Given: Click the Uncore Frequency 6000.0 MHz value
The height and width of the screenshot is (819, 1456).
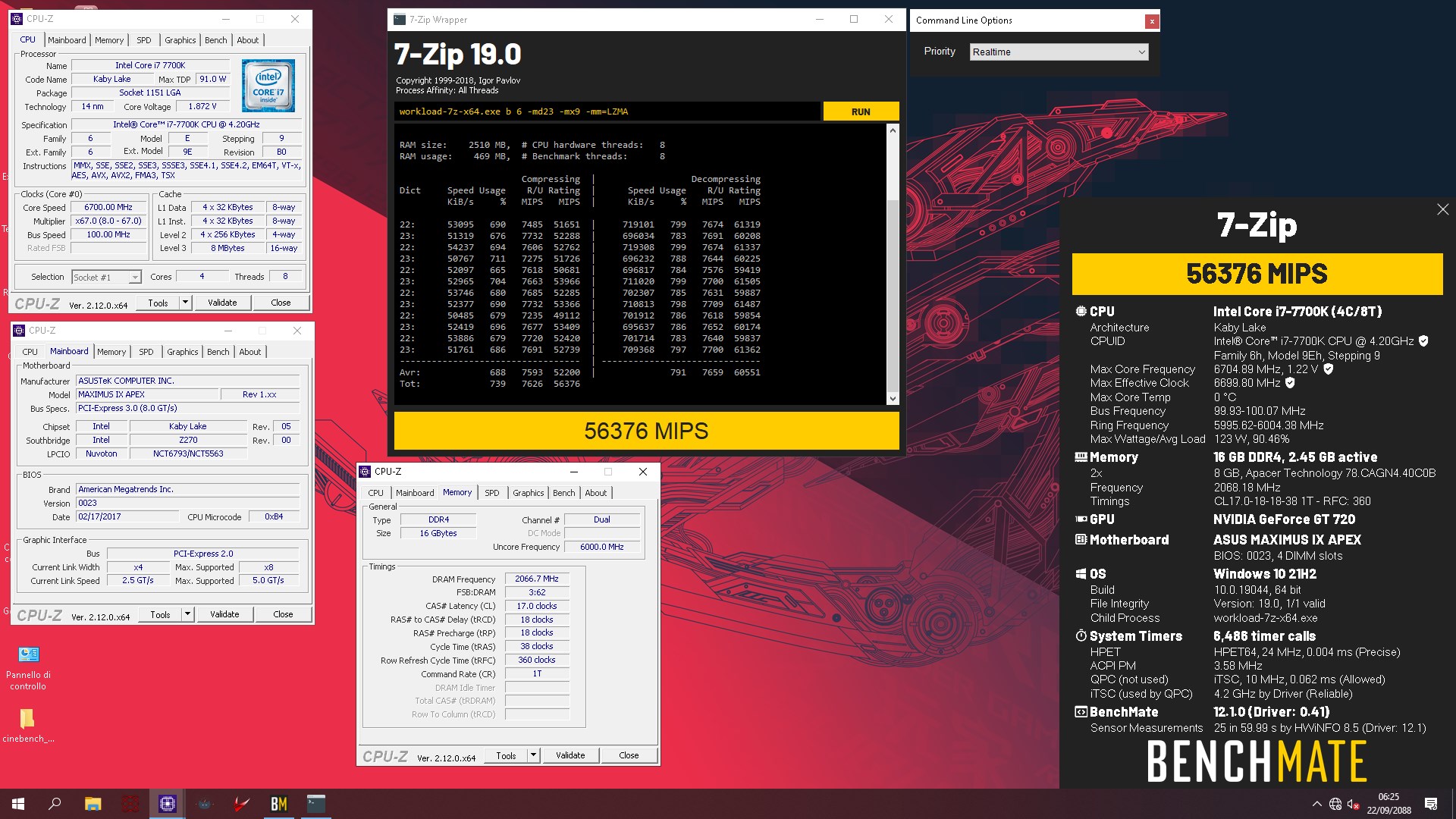Looking at the screenshot, I should point(602,547).
